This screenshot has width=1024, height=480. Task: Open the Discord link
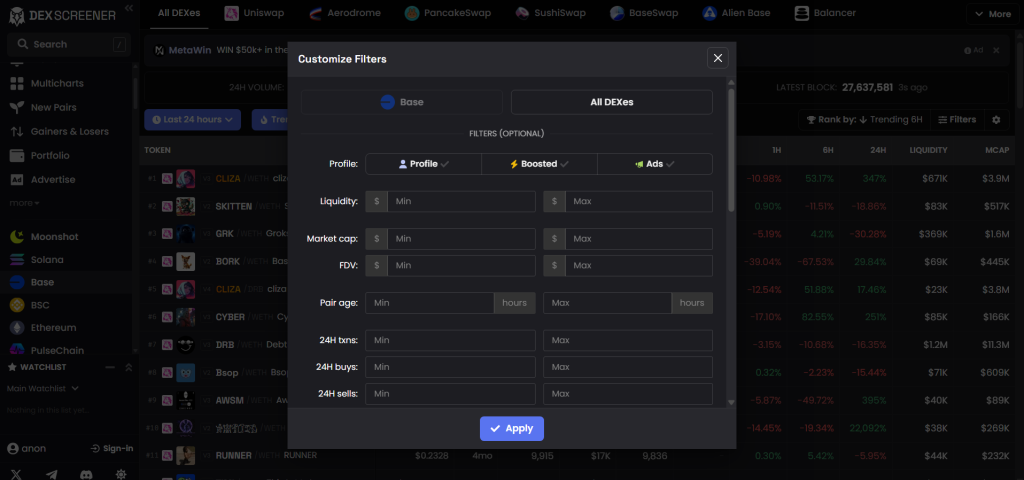click(x=86, y=474)
